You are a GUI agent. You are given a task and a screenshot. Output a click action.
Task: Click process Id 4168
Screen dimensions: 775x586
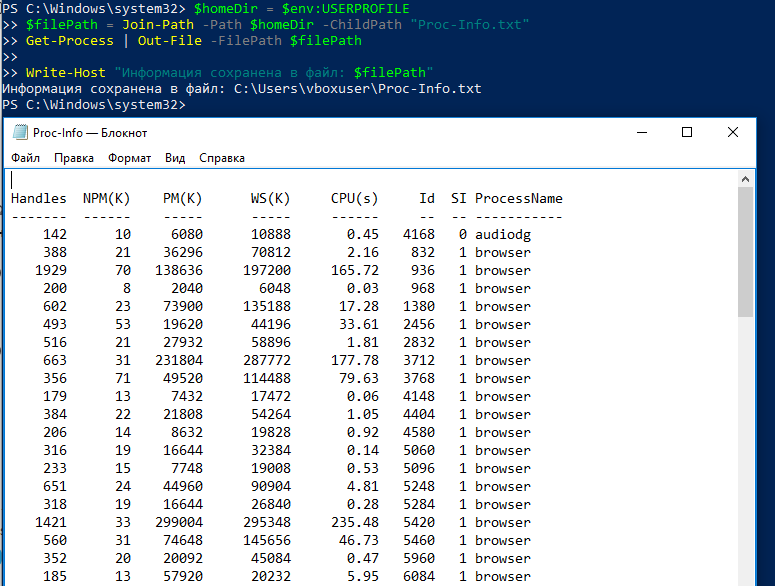[419, 234]
